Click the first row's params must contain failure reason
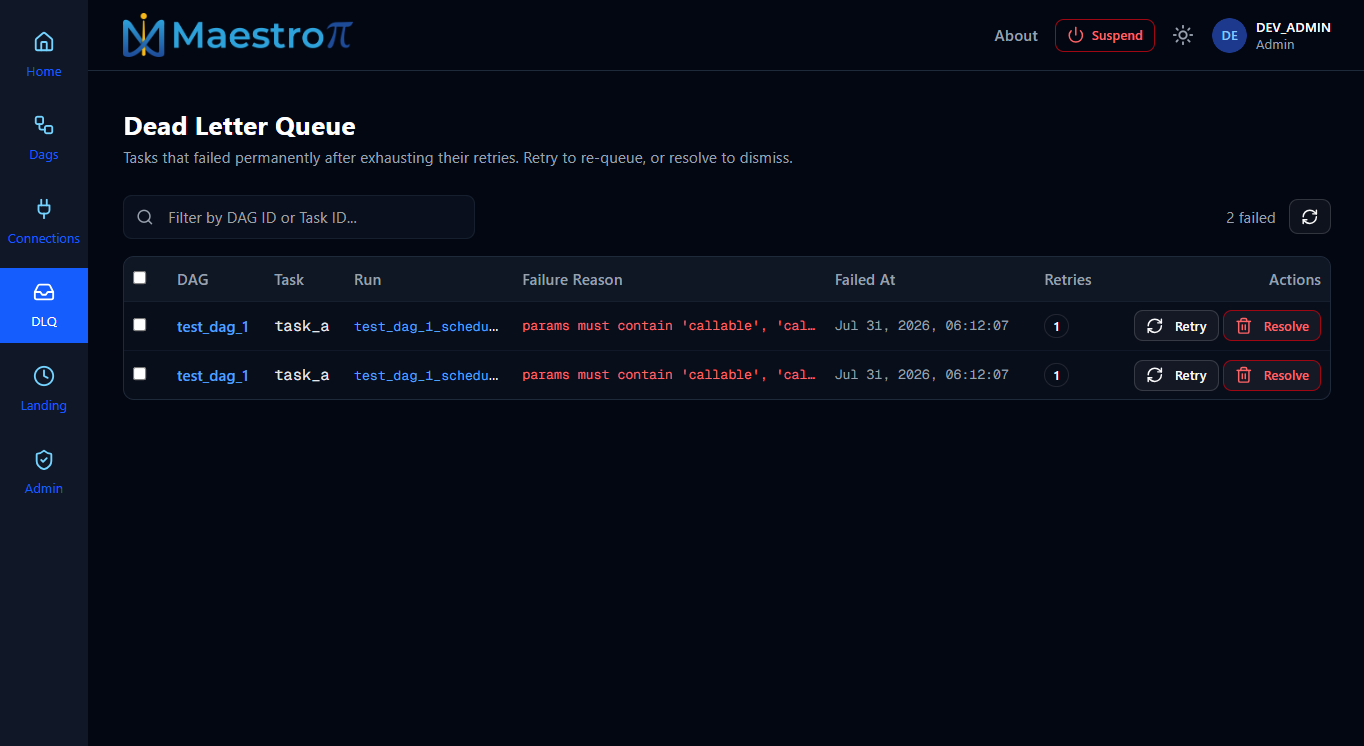Image resolution: width=1364 pixels, height=746 pixels. pyautogui.click(x=669, y=326)
